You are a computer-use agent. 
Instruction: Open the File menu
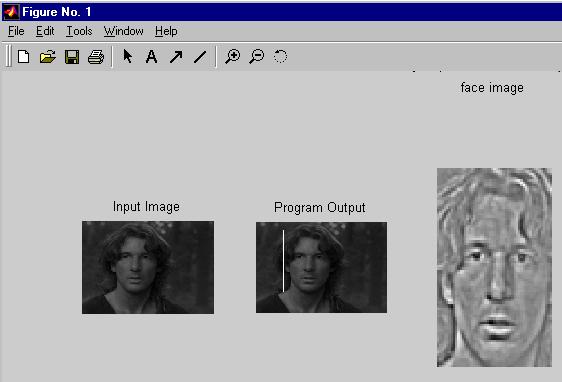click(x=16, y=31)
